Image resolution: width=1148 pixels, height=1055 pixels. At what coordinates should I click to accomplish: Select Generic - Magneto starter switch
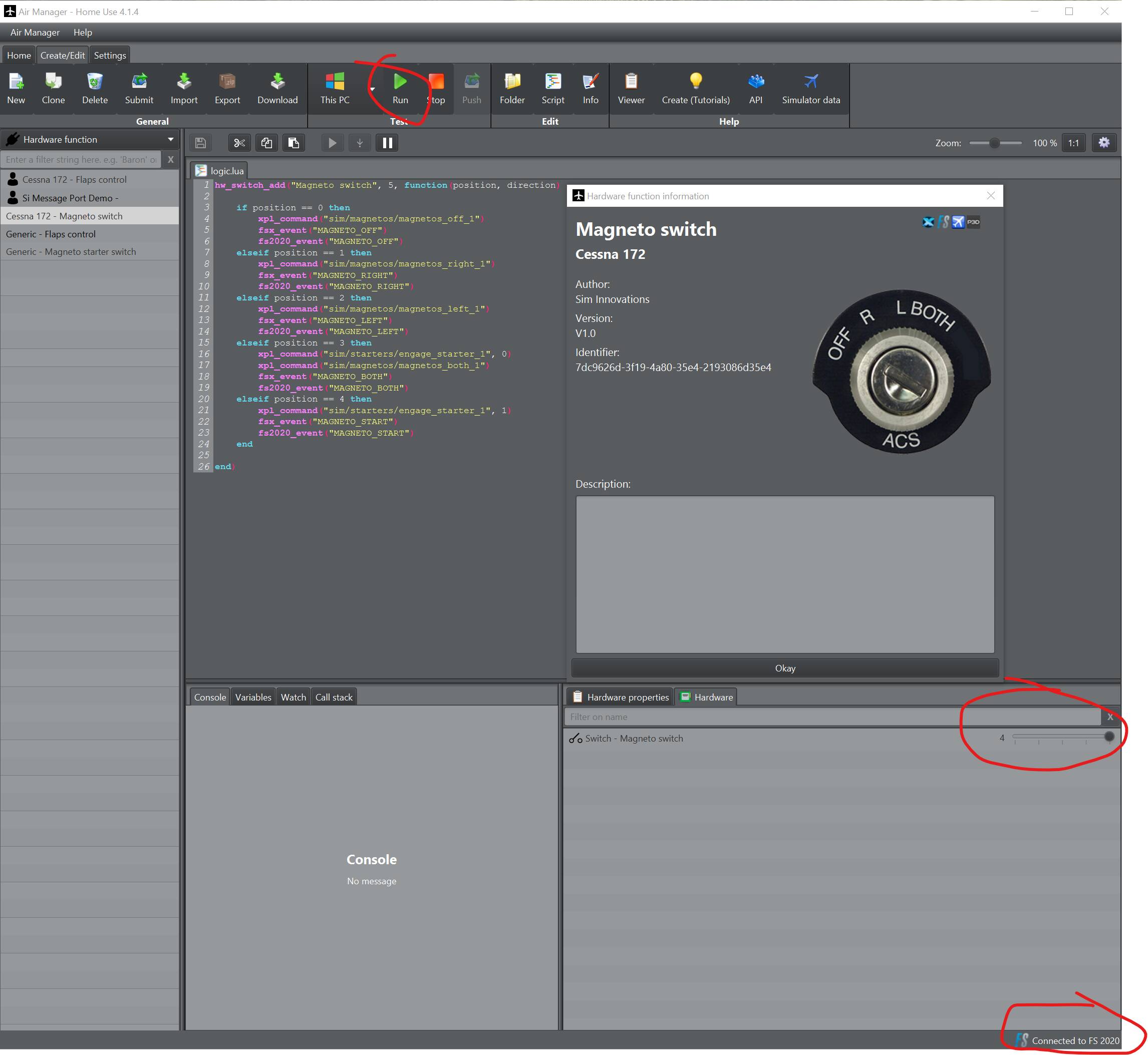(x=90, y=252)
